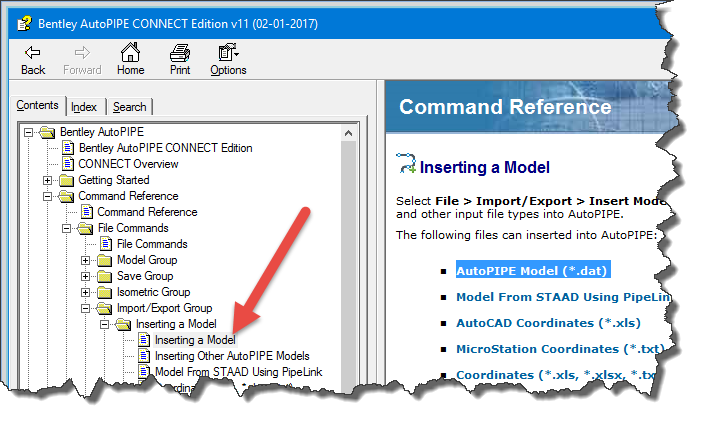This screenshot has width=701, height=421.
Task: Select Inserting Other AutoPIPE Models tree item
Action: [x=232, y=356]
